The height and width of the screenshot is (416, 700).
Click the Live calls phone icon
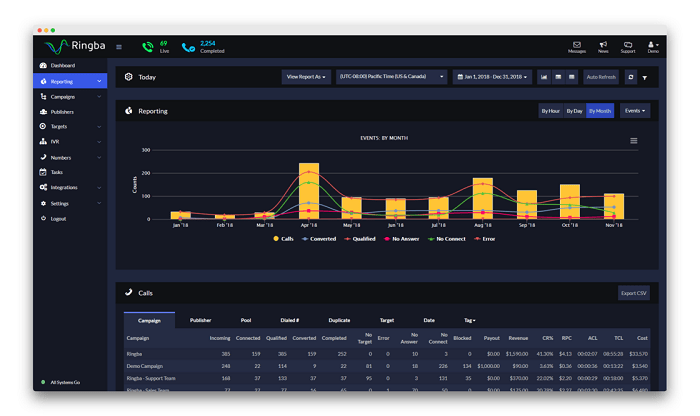tap(148, 47)
